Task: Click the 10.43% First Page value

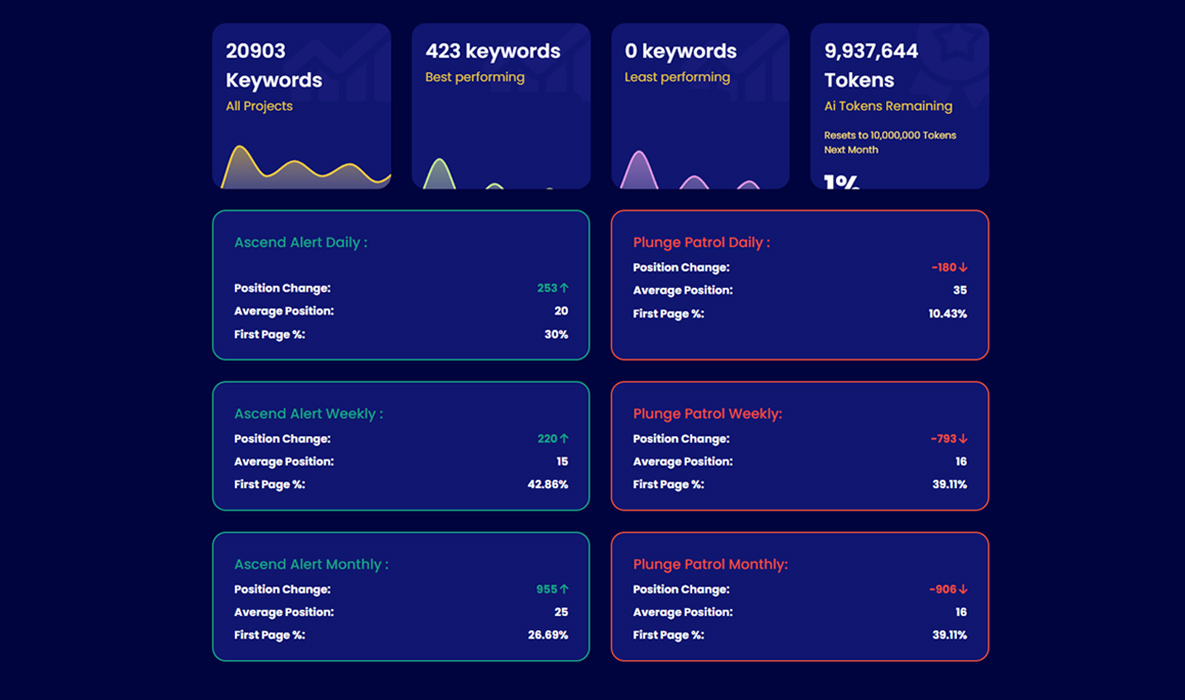Action: tap(947, 314)
